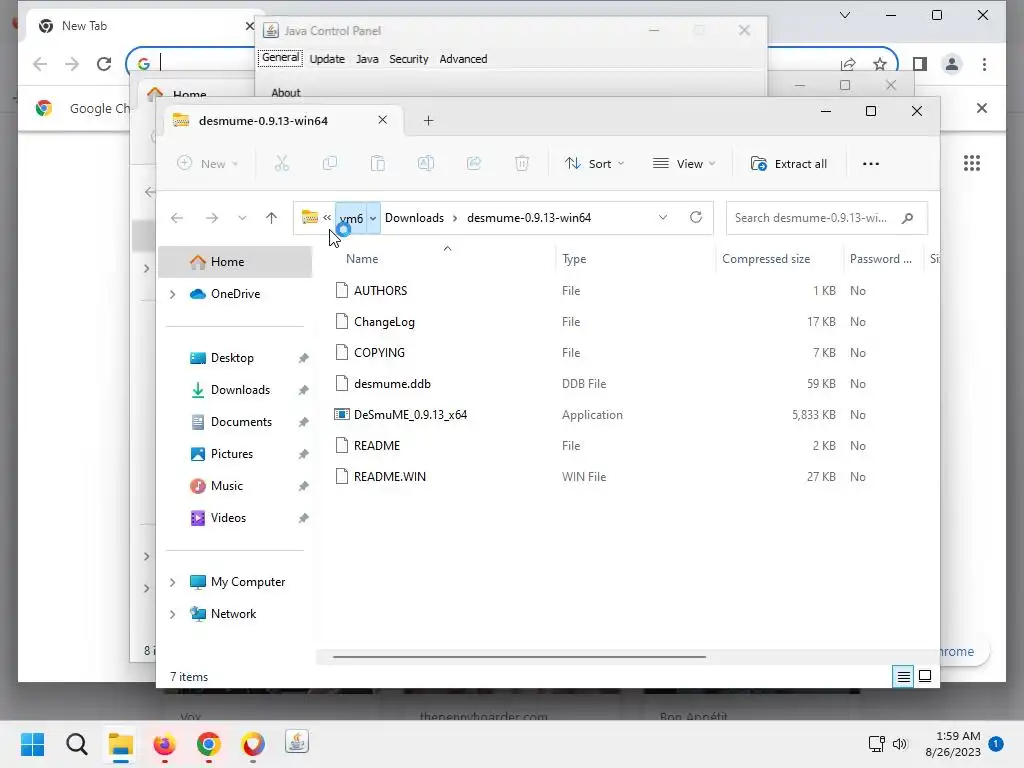Open the New item dropdown

pos(208,164)
